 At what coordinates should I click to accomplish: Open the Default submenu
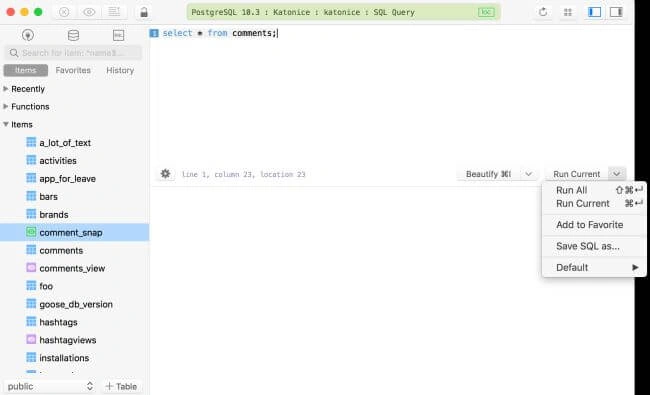[594, 267]
